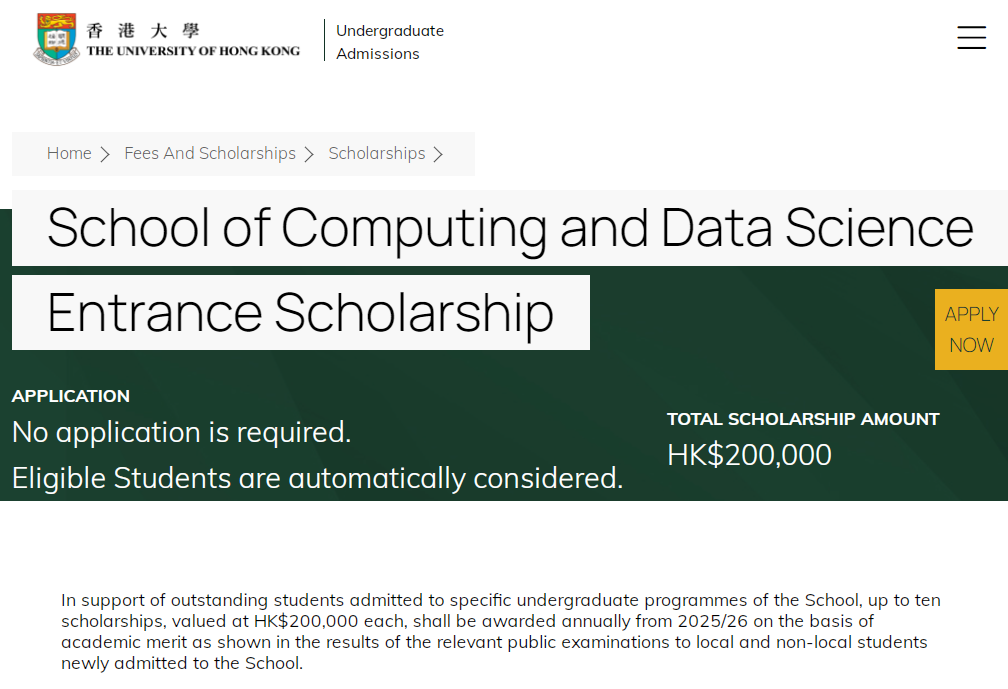The height and width of the screenshot is (689, 1008).
Task: Click the scholarship description paragraph
Action: (x=501, y=631)
